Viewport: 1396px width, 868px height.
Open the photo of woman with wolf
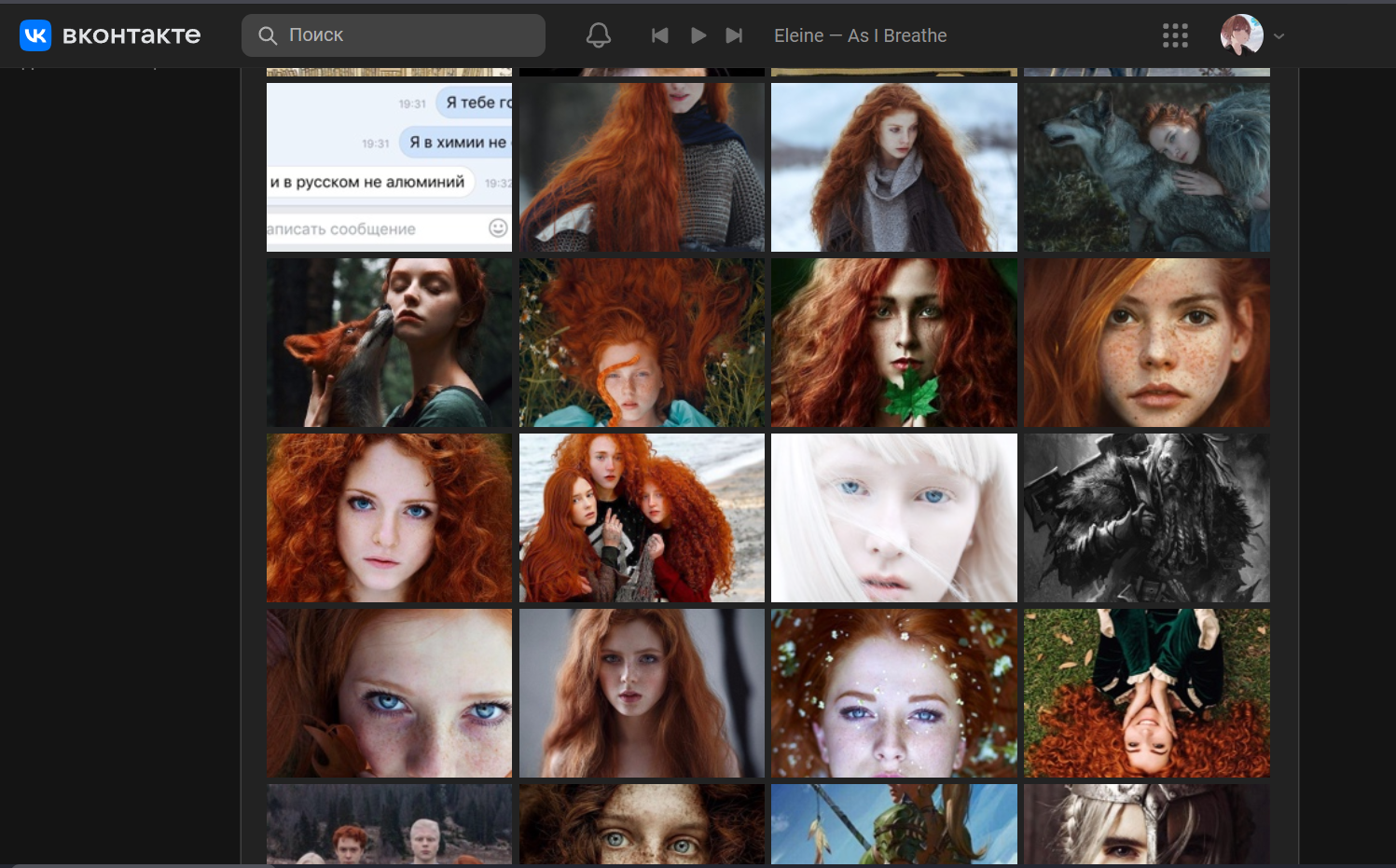pos(1146,167)
